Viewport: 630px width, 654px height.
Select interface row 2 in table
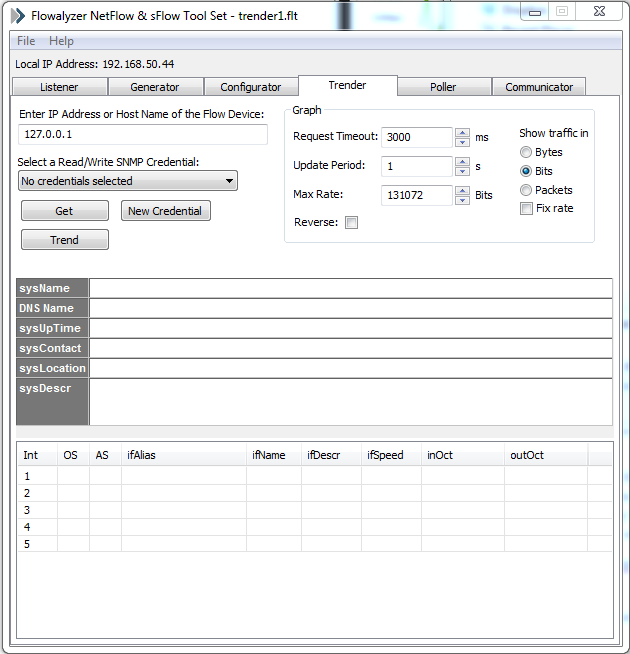pos(315,493)
